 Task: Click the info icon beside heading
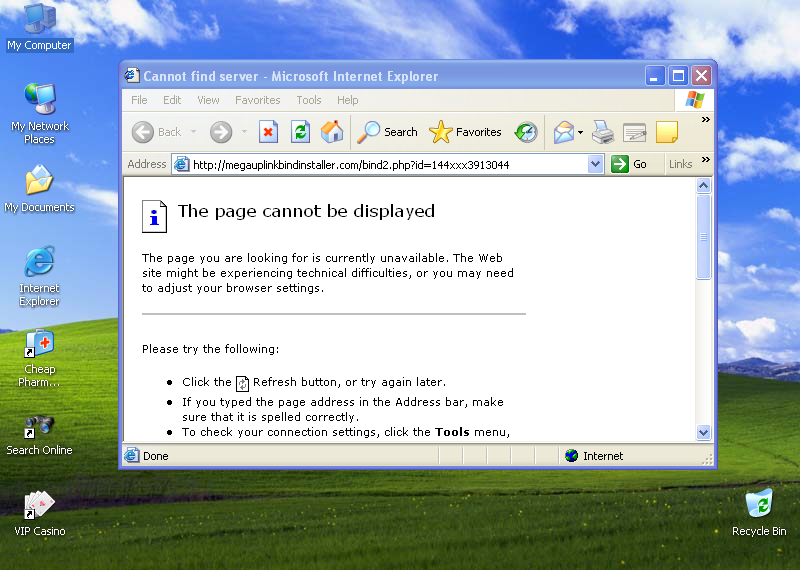tap(154, 216)
